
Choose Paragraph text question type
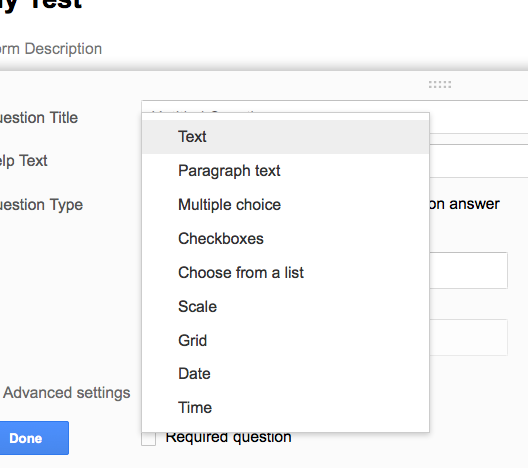(286, 171)
